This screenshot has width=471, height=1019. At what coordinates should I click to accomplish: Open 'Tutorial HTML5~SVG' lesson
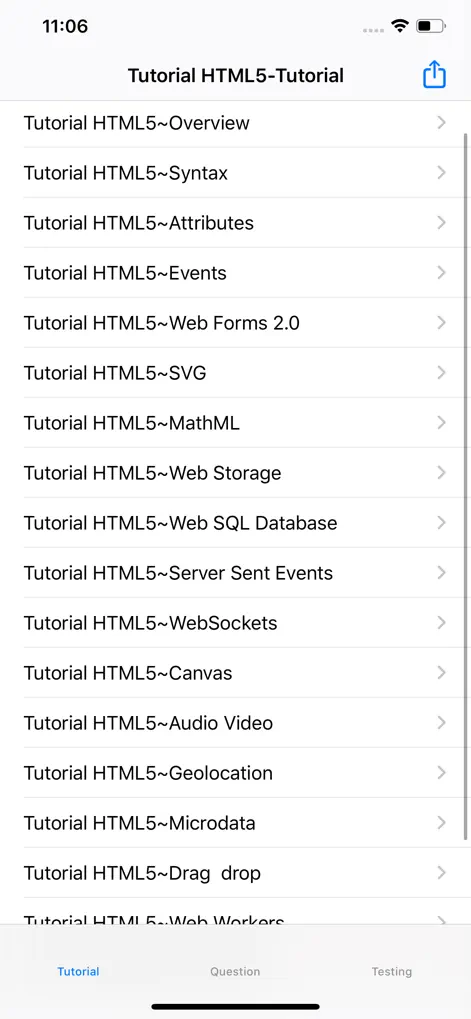click(x=235, y=372)
